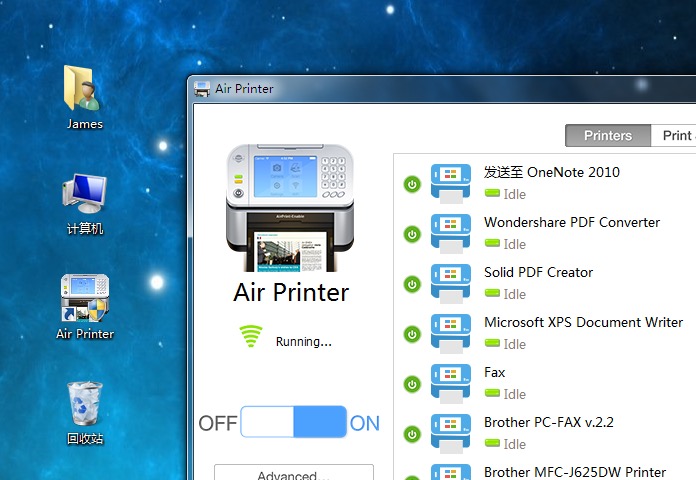Select the Wondershare PDF Converter name
Viewport: 696px width, 480px height.
(x=572, y=222)
